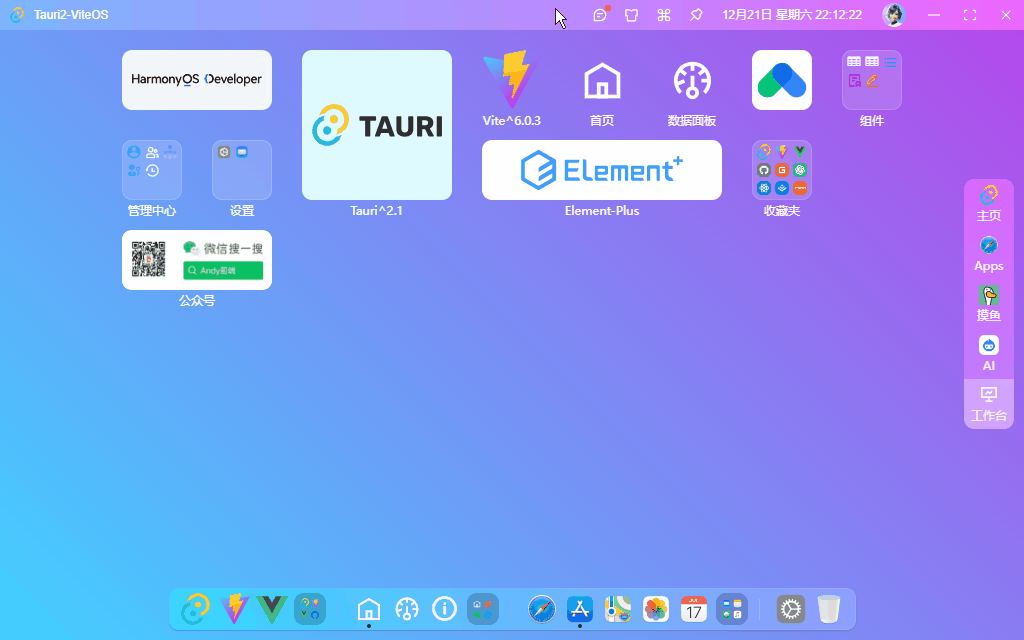
Task: Toggle the pin window icon
Action: tap(696, 14)
